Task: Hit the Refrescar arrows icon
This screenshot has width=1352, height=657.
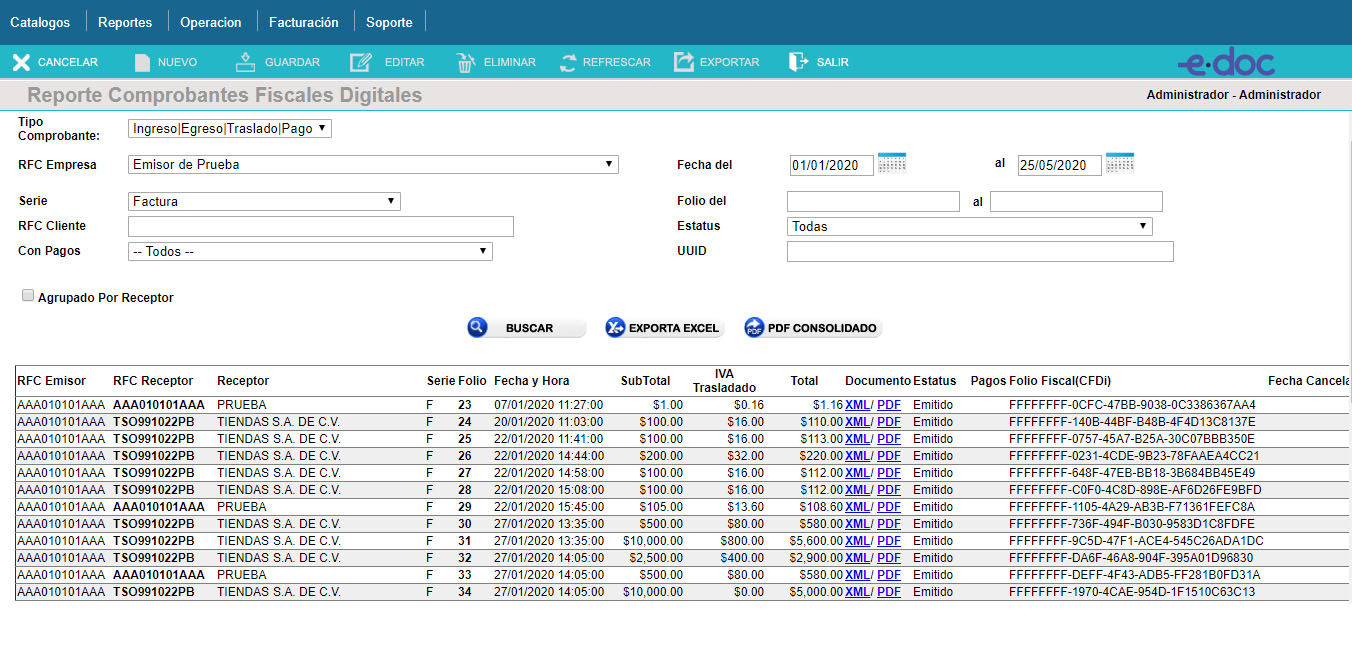Action: [x=568, y=63]
